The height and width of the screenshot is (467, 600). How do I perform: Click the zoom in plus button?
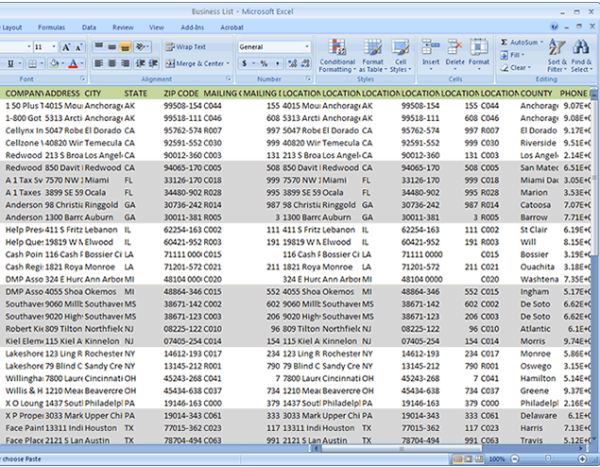[582, 459]
